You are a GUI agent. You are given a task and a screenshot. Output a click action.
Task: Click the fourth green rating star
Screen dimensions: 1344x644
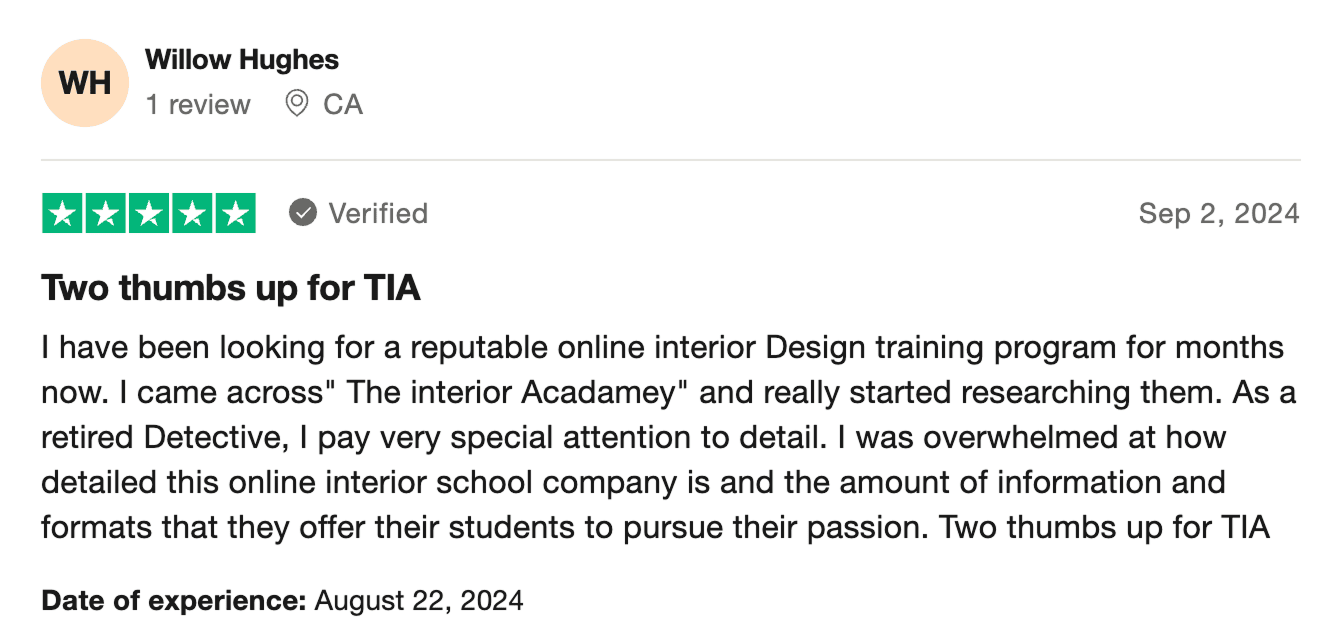(192, 213)
